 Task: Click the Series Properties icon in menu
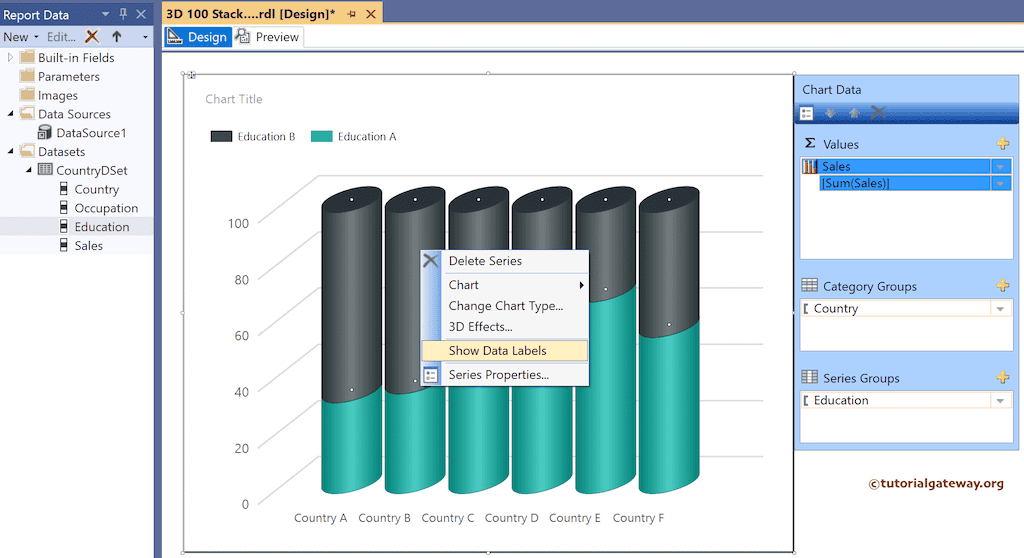[430, 375]
